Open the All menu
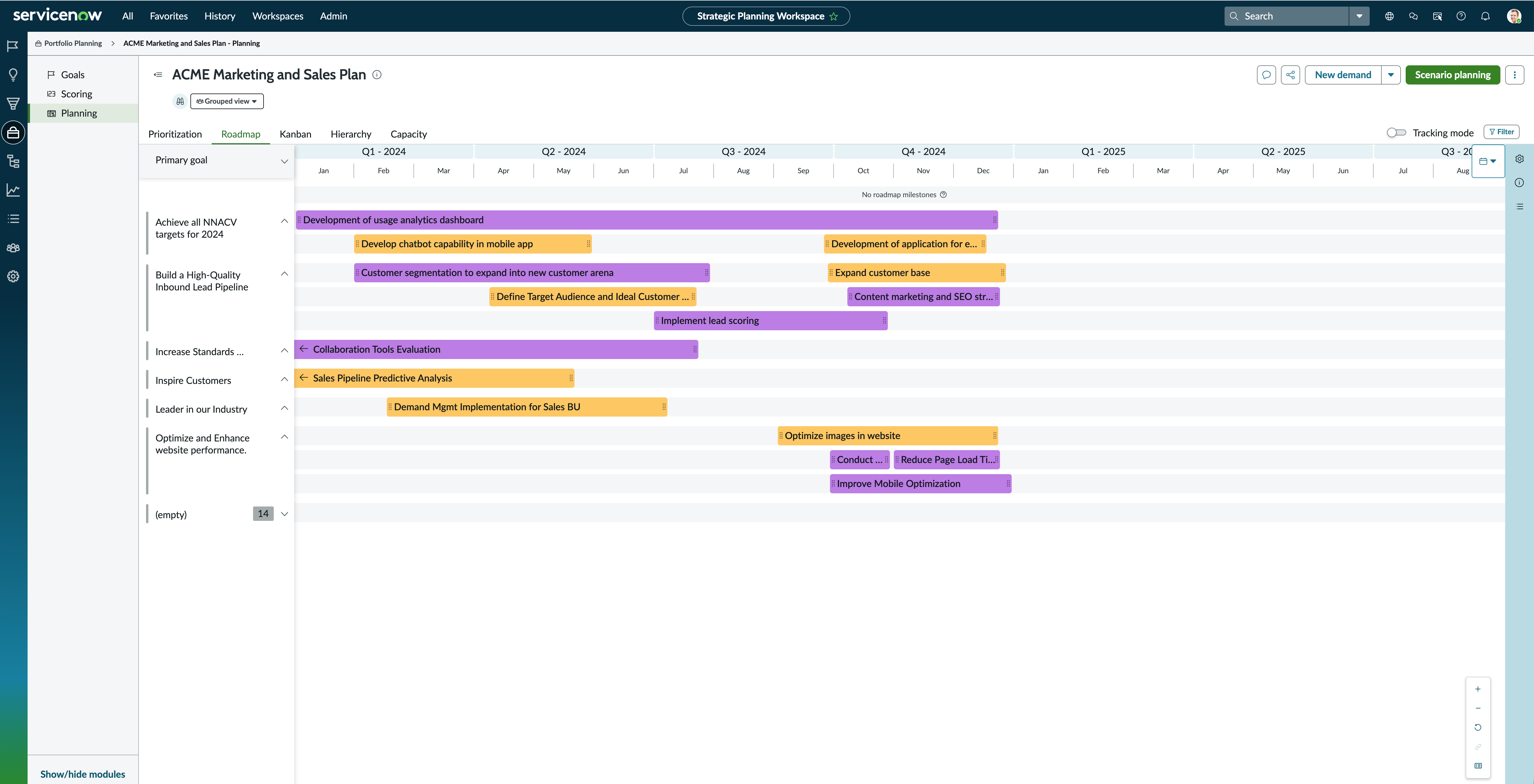 127,16
